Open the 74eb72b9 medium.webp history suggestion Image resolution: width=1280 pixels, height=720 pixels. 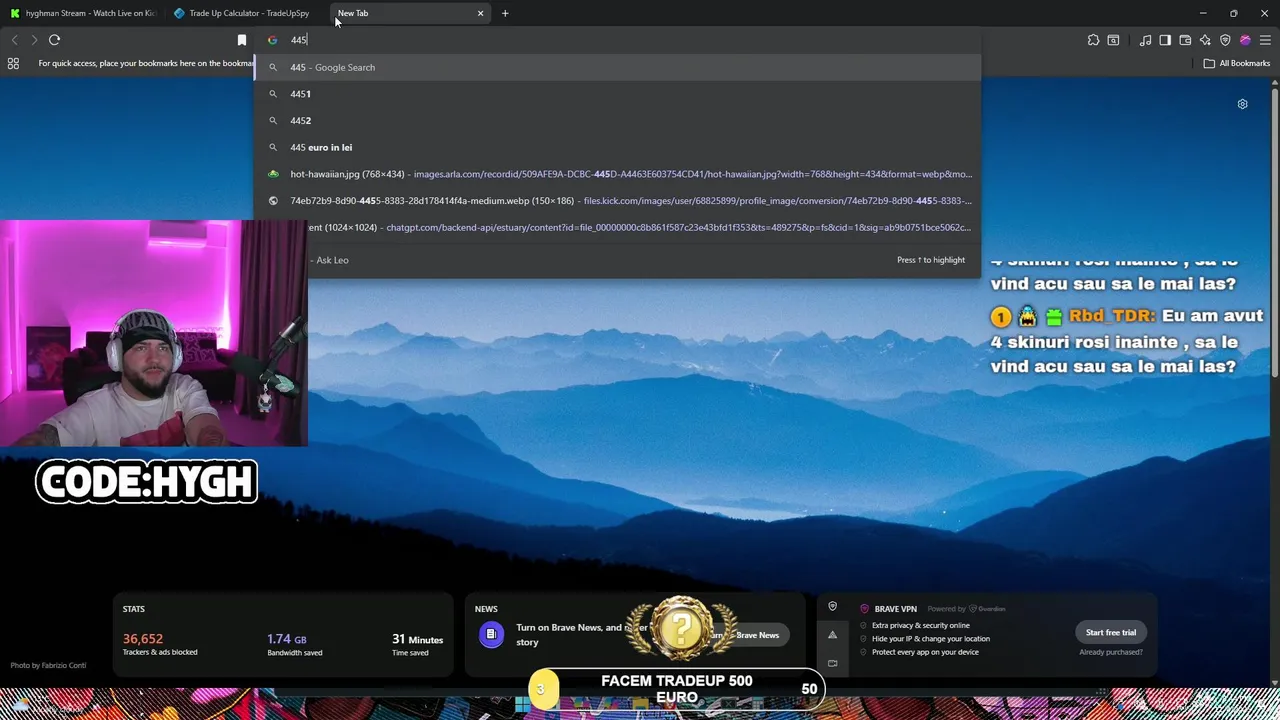pyautogui.click(x=618, y=200)
